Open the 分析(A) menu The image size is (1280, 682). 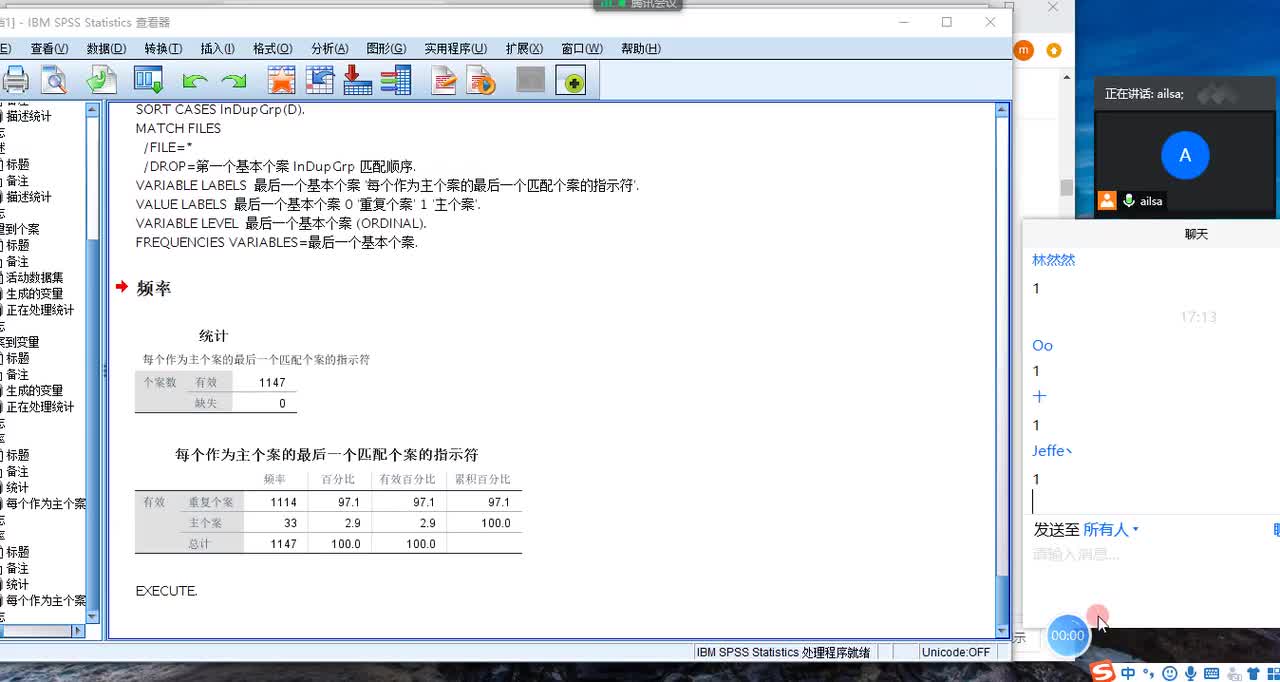[x=329, y=48]
